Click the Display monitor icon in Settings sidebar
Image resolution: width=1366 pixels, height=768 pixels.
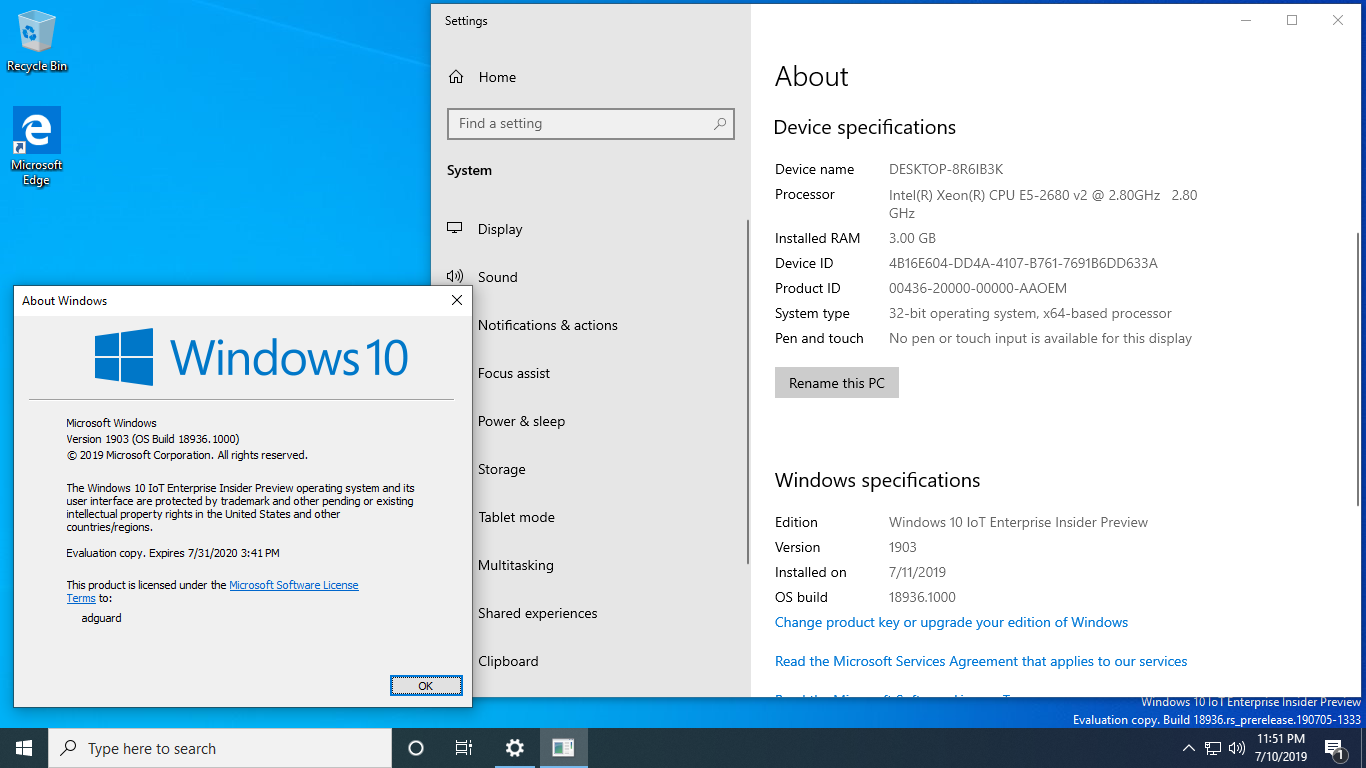click(x=455, y=229)
